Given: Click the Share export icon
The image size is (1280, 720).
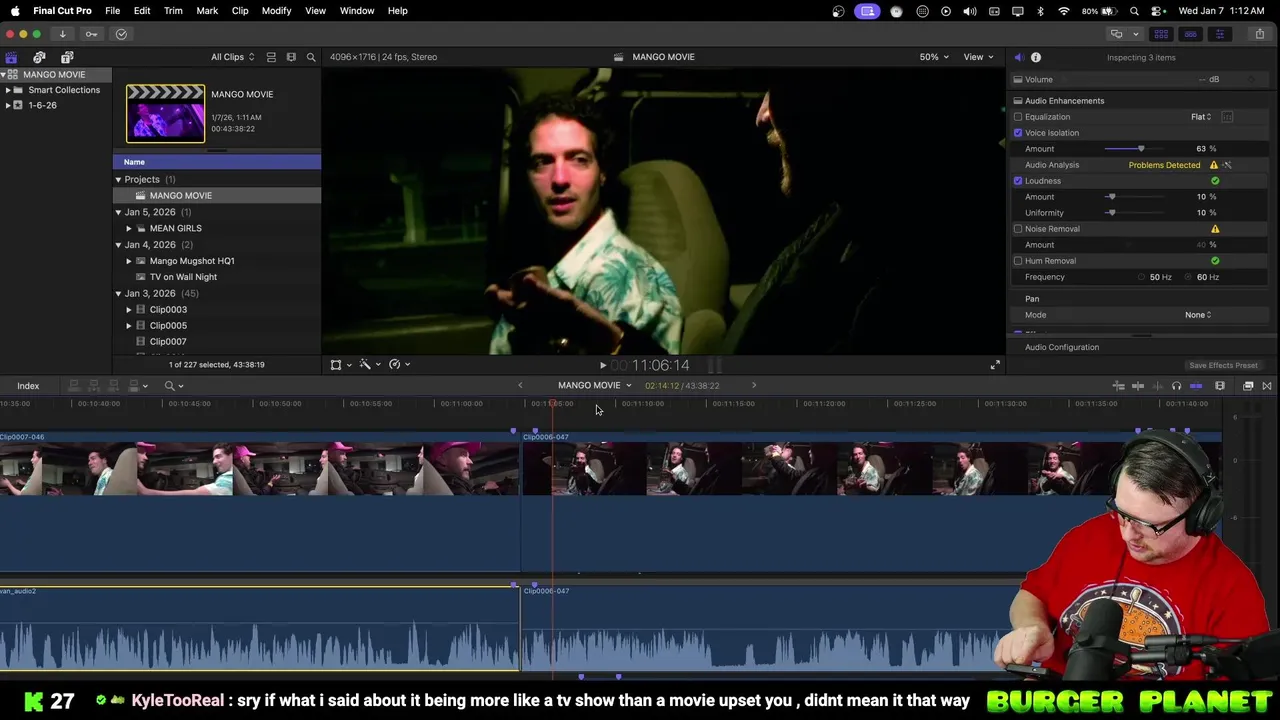Looking at the screenshot, I should (1260, 34).
